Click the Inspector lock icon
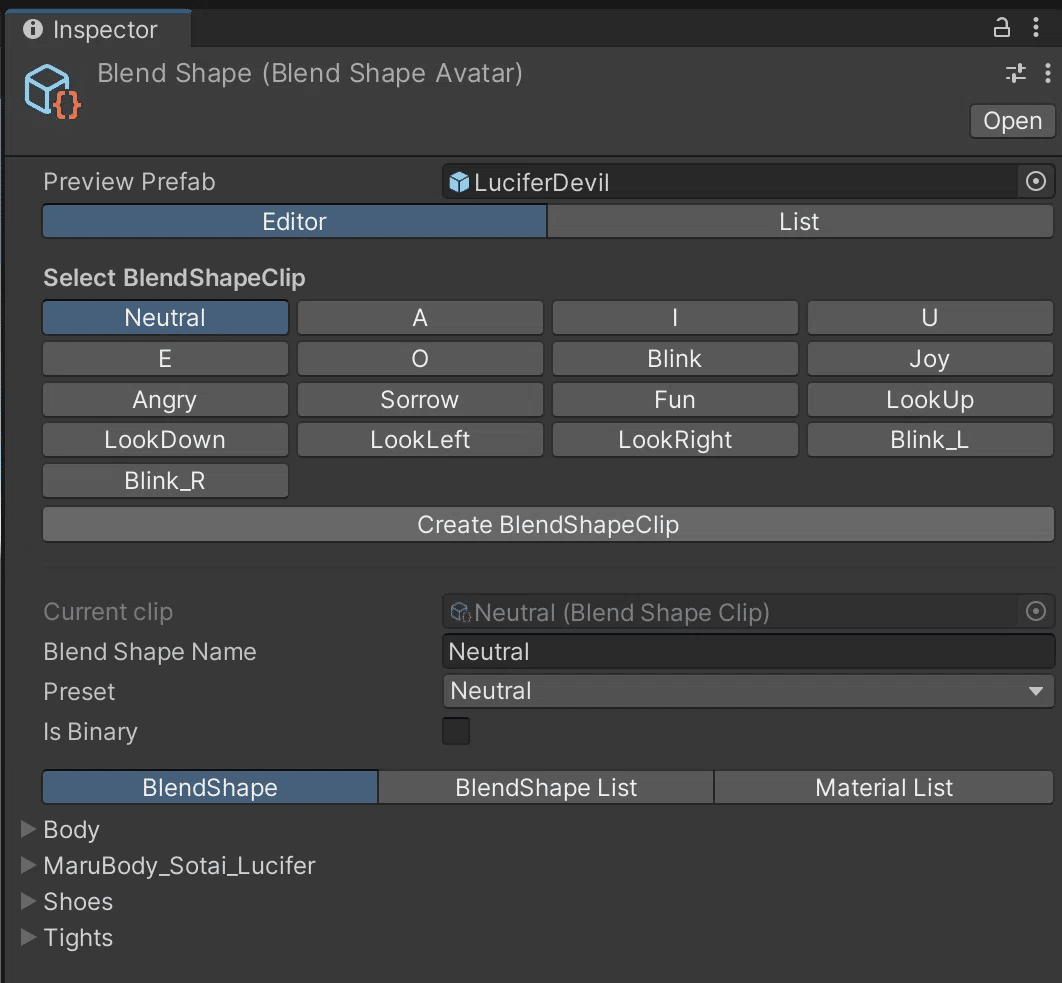 (1001, 28)
